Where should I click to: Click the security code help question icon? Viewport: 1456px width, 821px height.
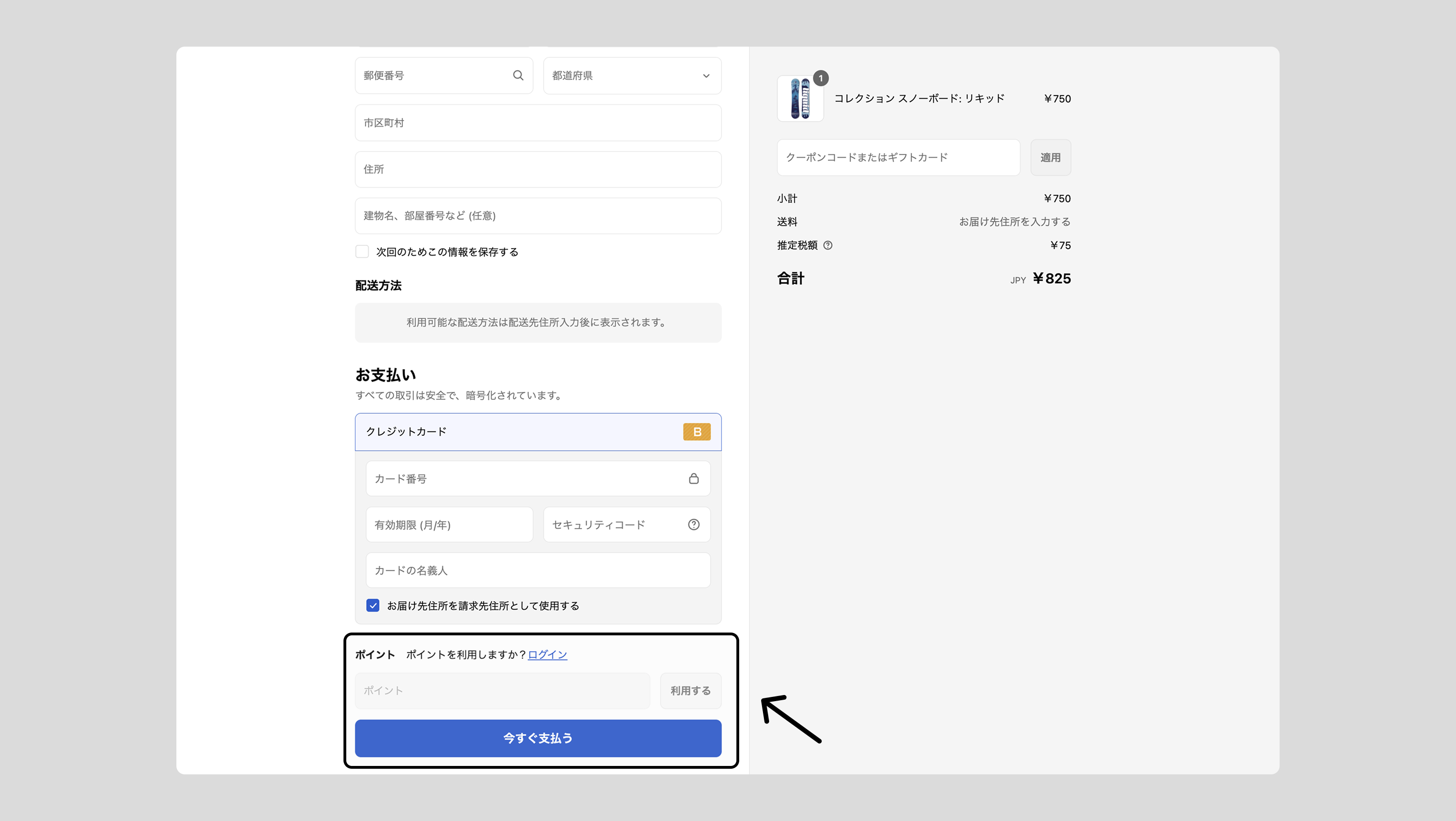click(x=693, y=524)
